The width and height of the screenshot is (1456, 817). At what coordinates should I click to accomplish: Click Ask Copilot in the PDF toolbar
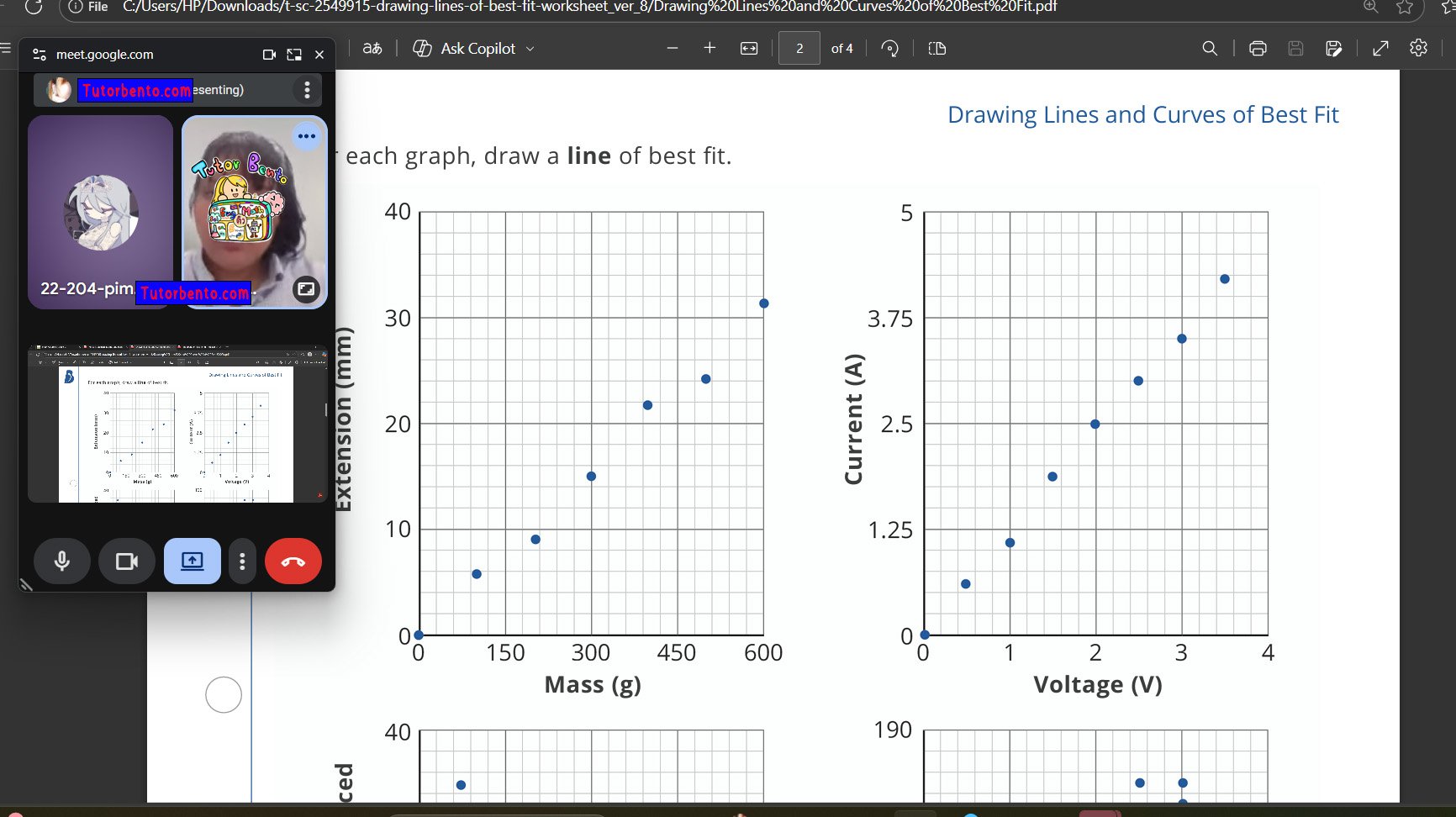tap(477, 49)
